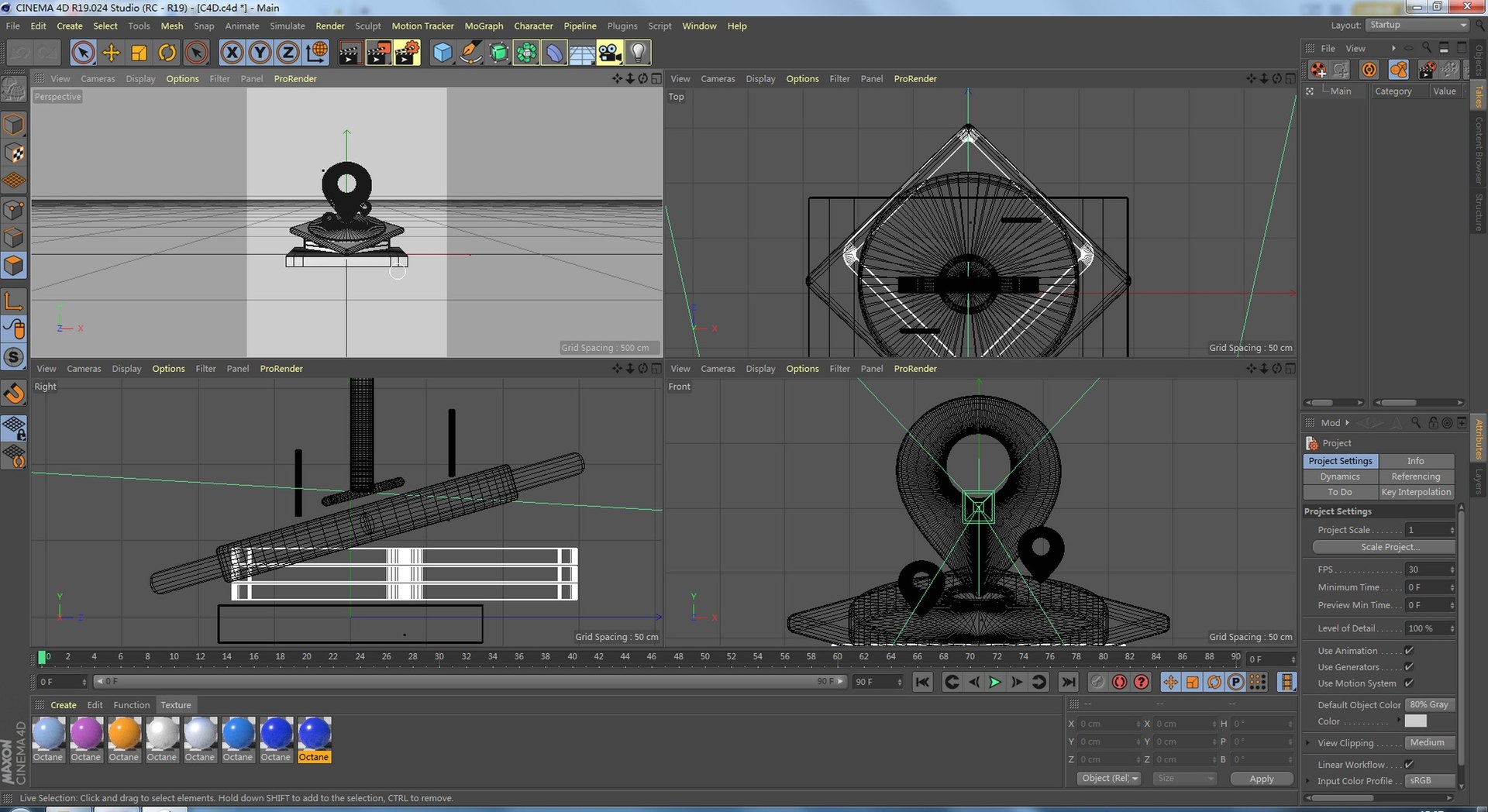Open Object (Rel) coordinate dropdown
Image resolution: width=1488 pixels, height=812 pixels.
point(1109,779)
